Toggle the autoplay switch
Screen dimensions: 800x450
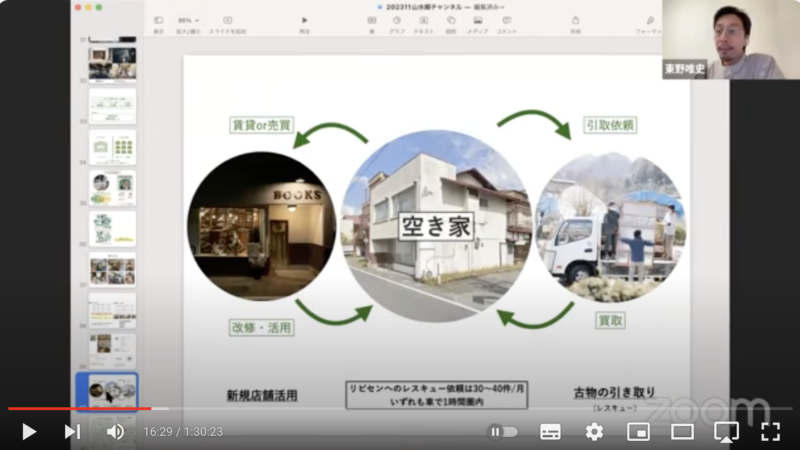click(x=502, y=431)
